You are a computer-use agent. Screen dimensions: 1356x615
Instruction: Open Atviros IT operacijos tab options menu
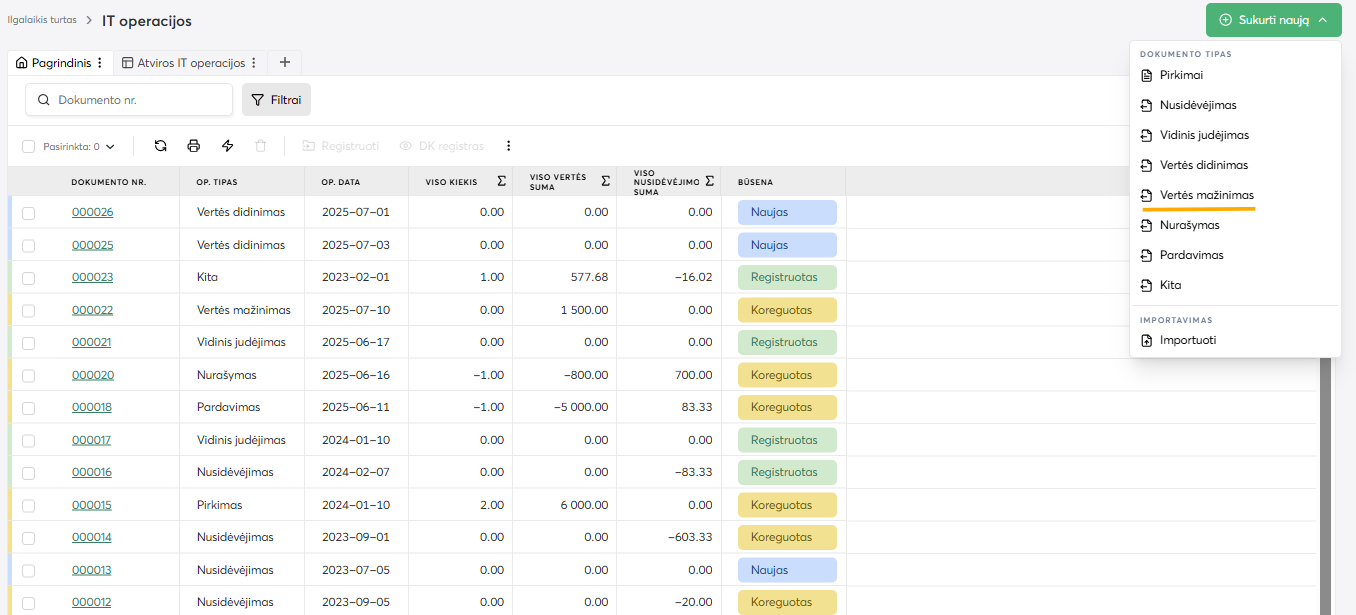click(x=254, y=63)
